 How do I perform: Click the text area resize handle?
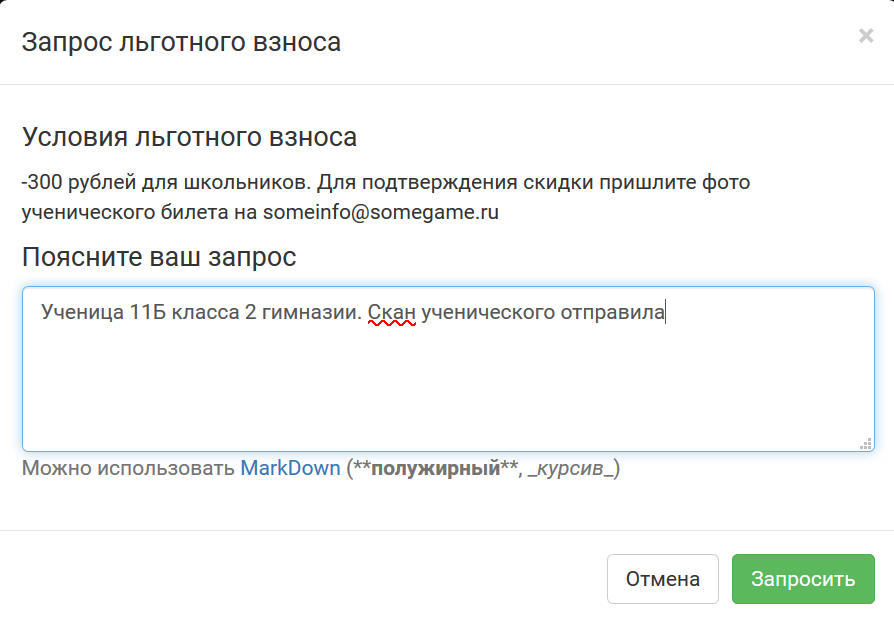pos(866,443)
